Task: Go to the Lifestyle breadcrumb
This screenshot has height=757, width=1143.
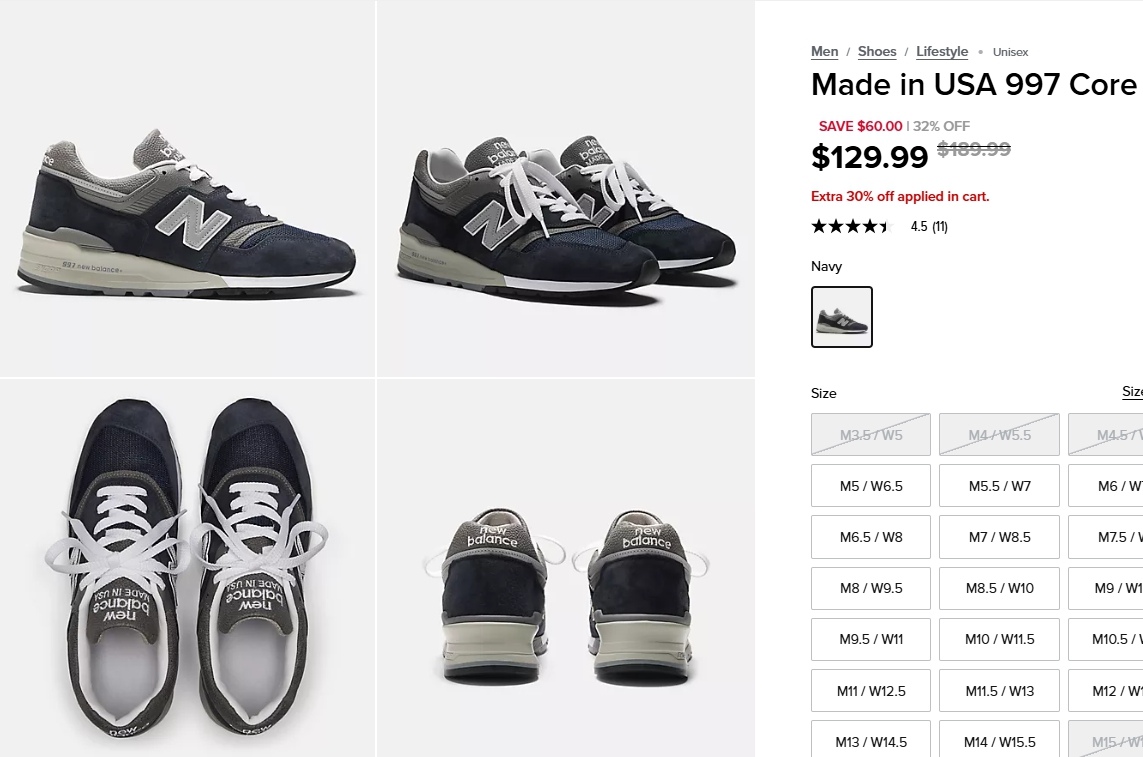Action: [942, 52]
